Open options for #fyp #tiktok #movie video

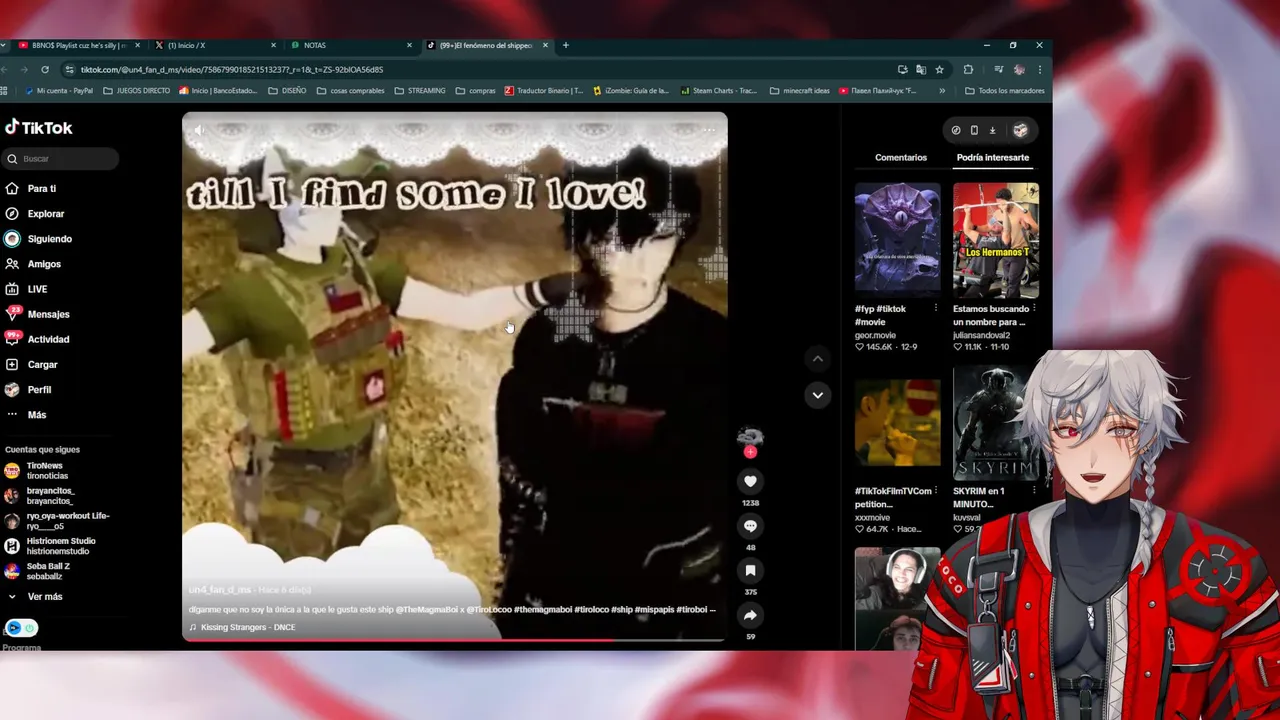coord(936,308)
